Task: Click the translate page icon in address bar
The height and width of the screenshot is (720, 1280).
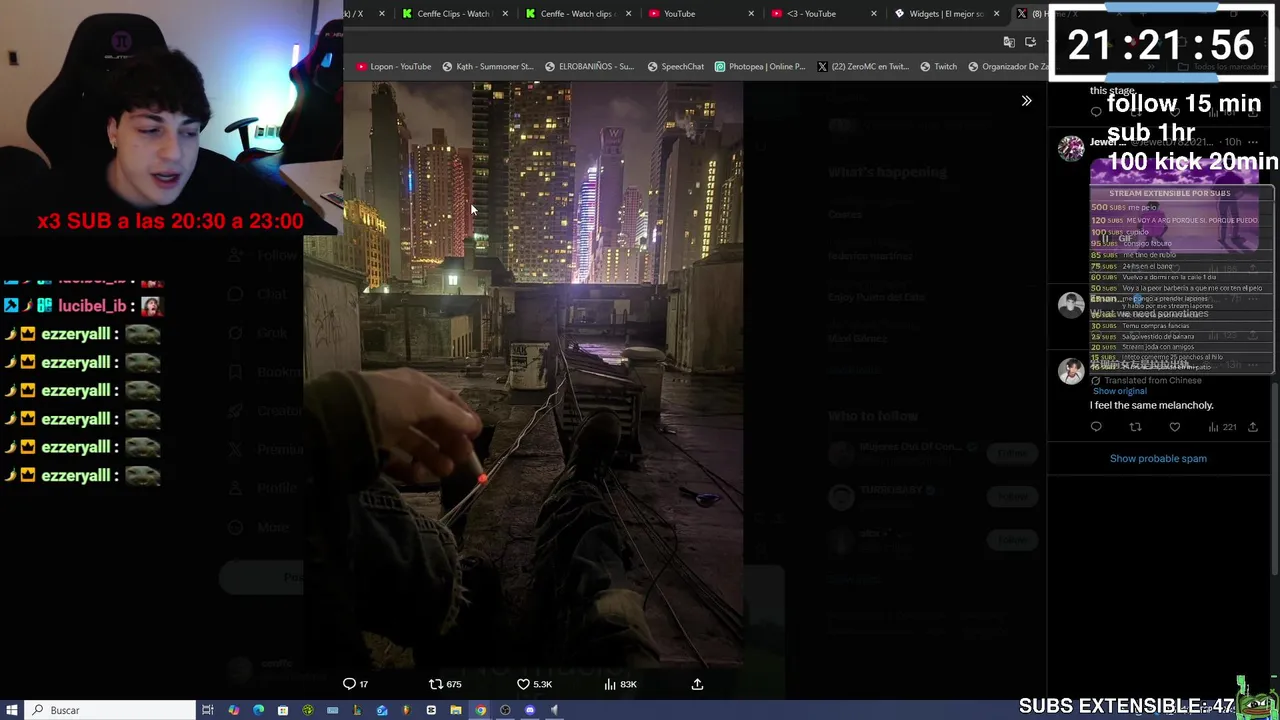Action: pyautogui.click(x=1009, y=42)
